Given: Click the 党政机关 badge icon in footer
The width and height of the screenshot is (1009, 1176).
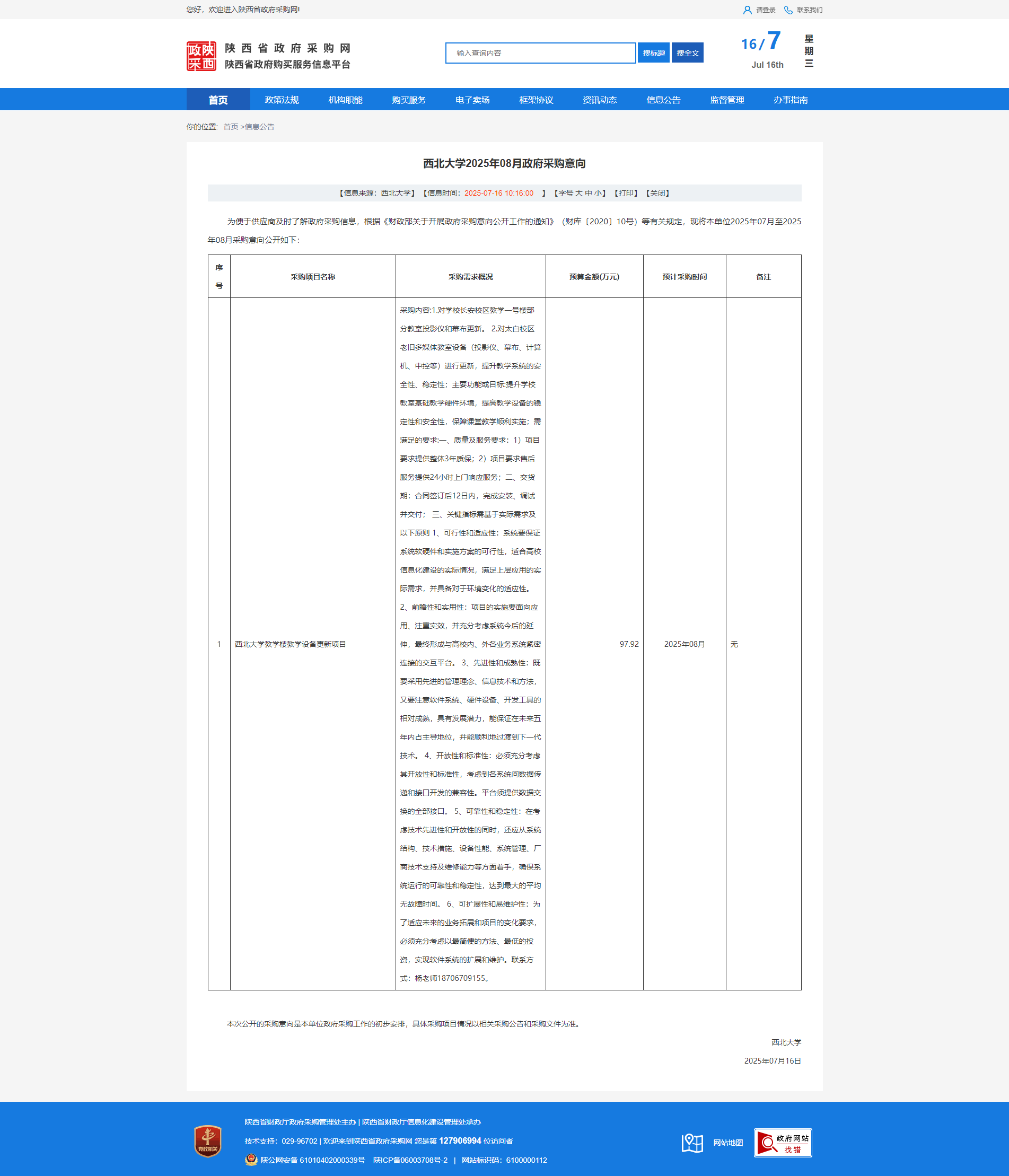Looking at the screenshot, I should 208,1140.
